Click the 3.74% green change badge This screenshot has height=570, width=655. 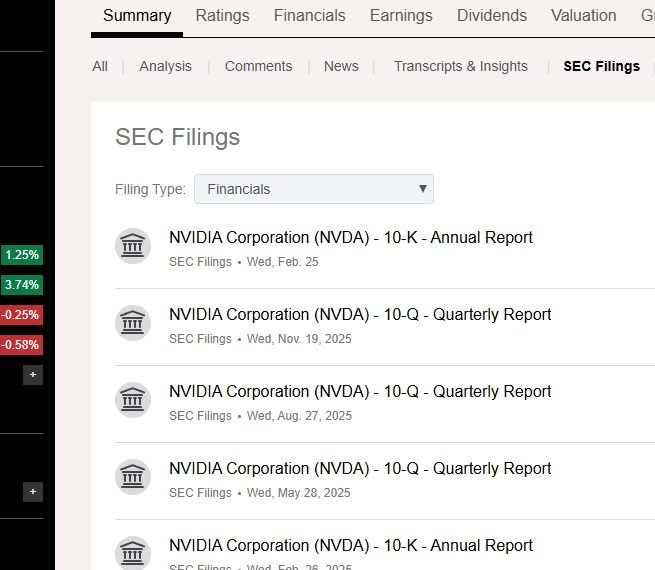(x=22, y=285)
